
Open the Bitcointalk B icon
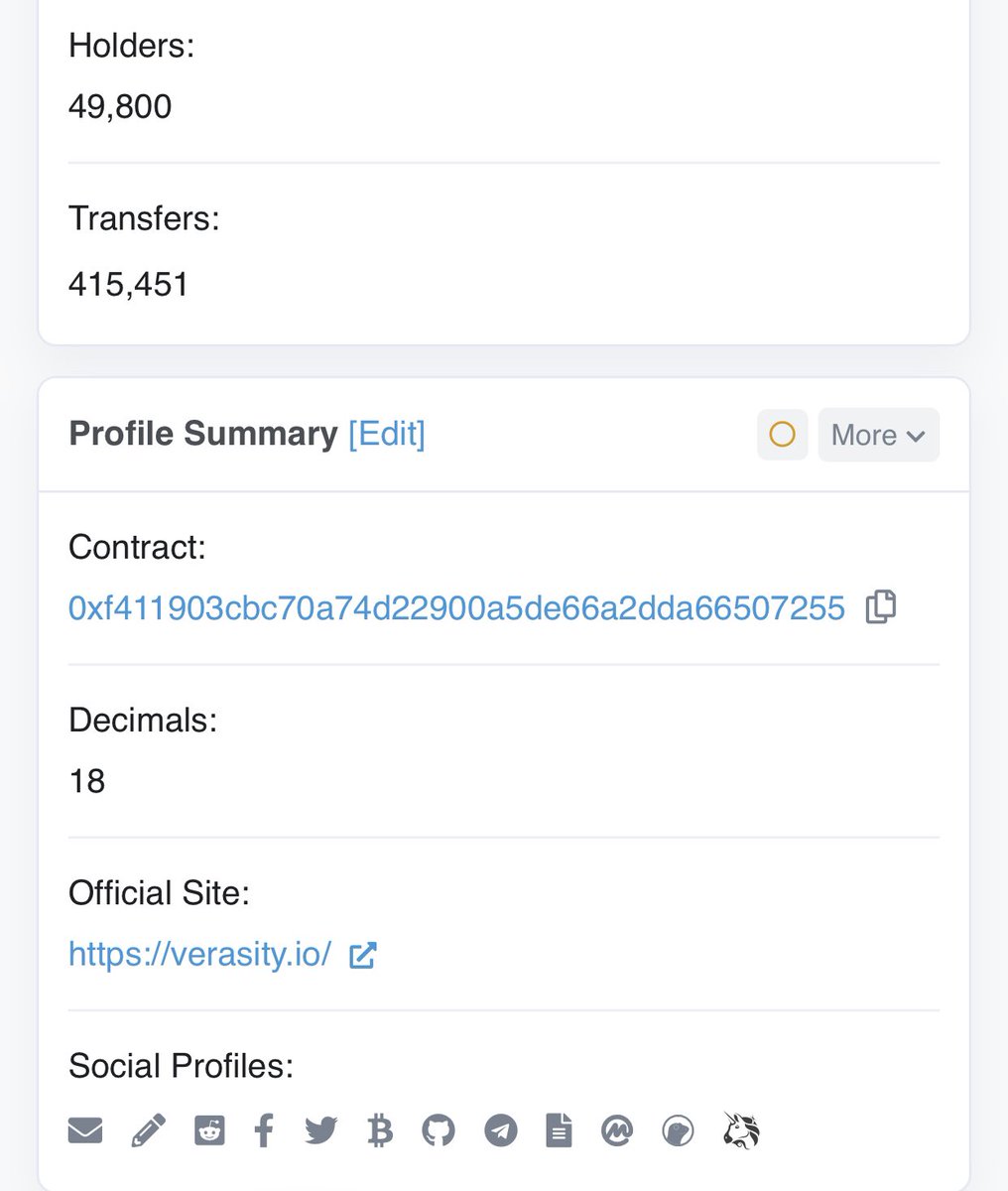380,1130
